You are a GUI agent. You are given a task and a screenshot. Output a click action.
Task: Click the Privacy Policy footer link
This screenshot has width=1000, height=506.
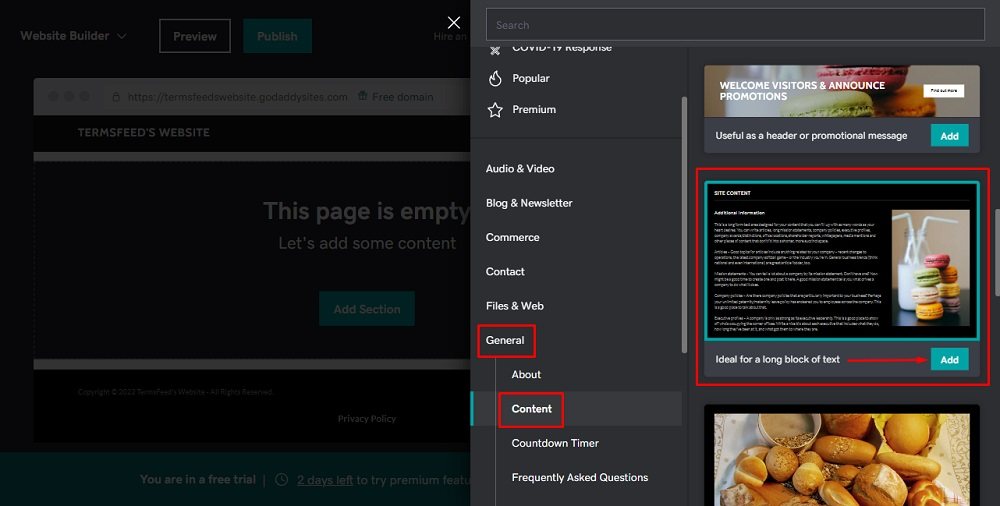(x=367, y=419)
